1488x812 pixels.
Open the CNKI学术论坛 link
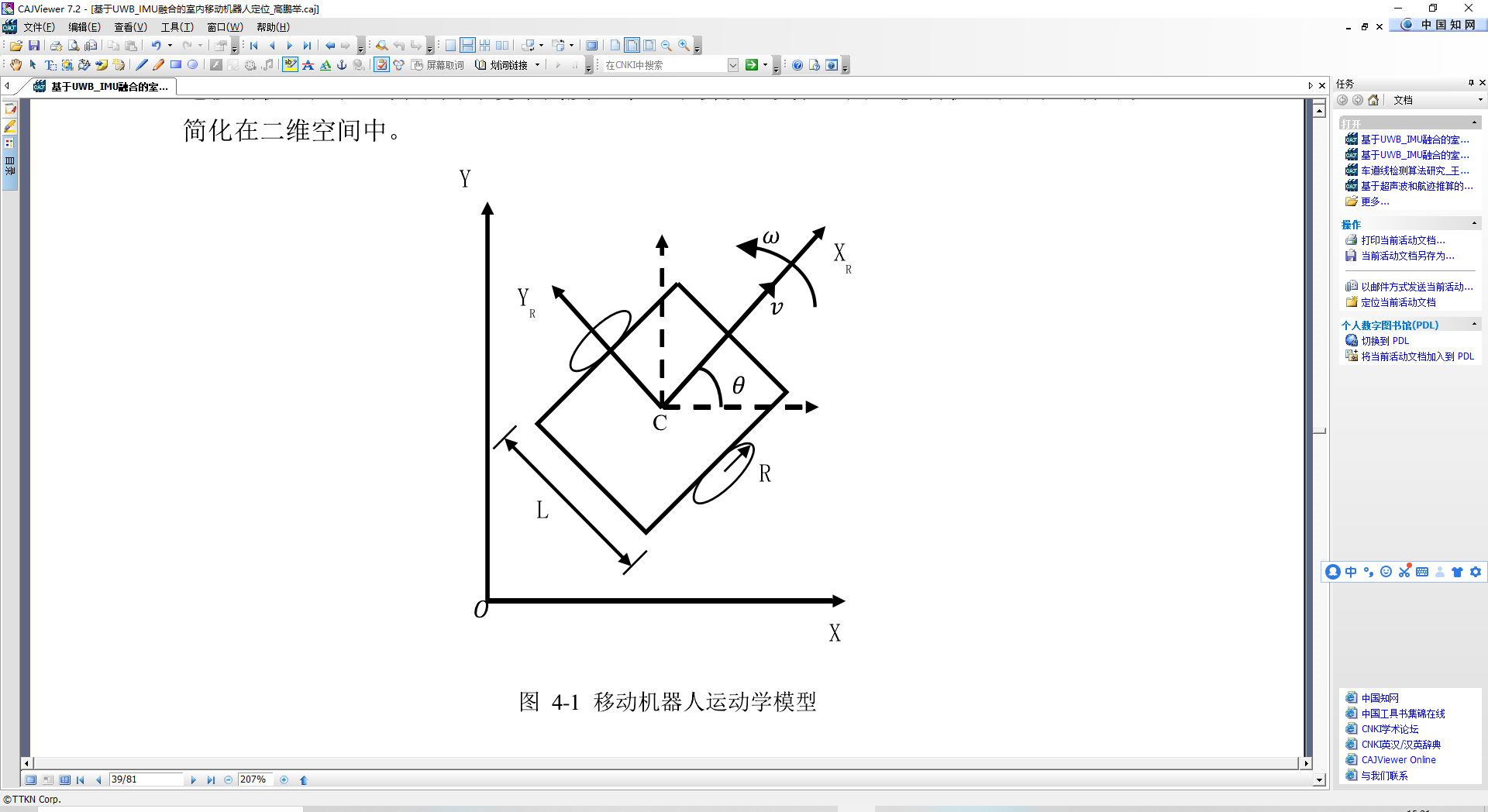click(x=1387, y=728)
